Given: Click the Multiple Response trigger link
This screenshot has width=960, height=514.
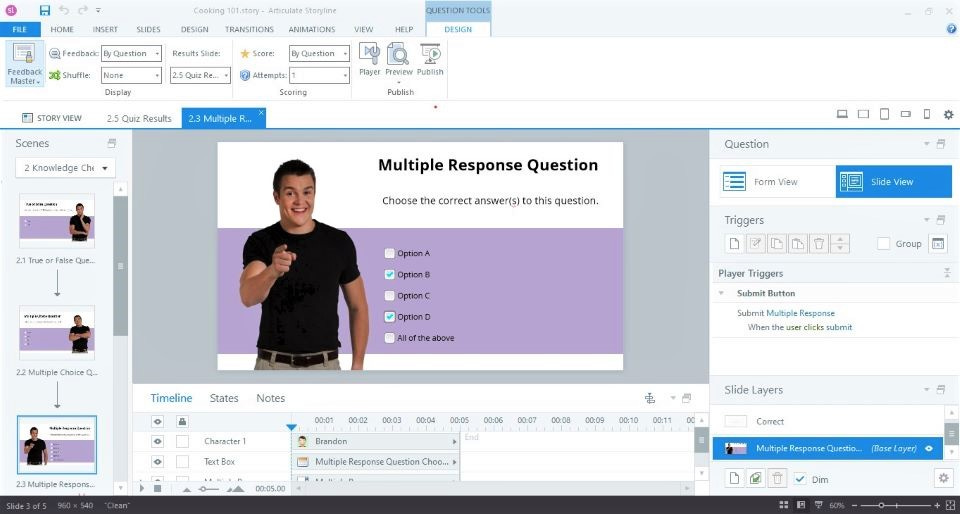Looking at the screenshot, I should click(x=800, y=313).
